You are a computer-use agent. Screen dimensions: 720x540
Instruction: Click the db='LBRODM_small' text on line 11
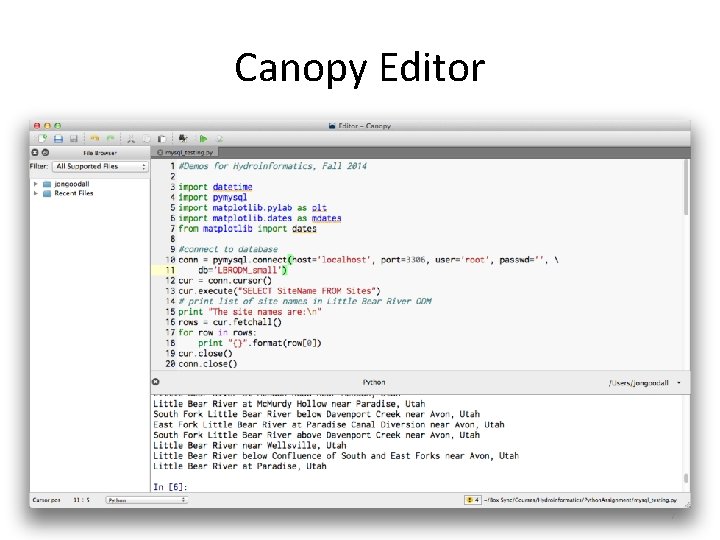(x=242, y=270)
